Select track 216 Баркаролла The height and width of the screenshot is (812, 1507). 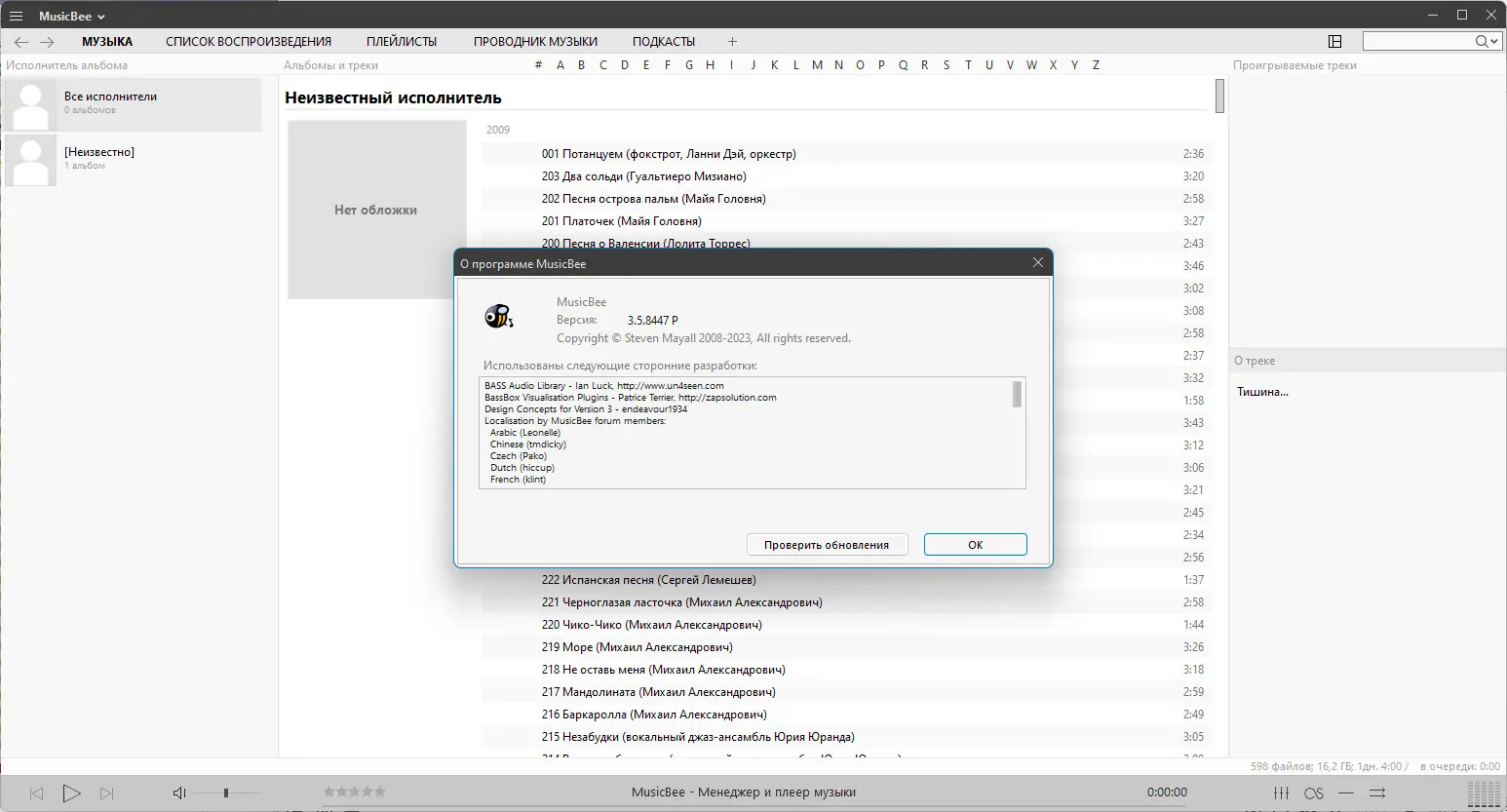click(844, 715)
